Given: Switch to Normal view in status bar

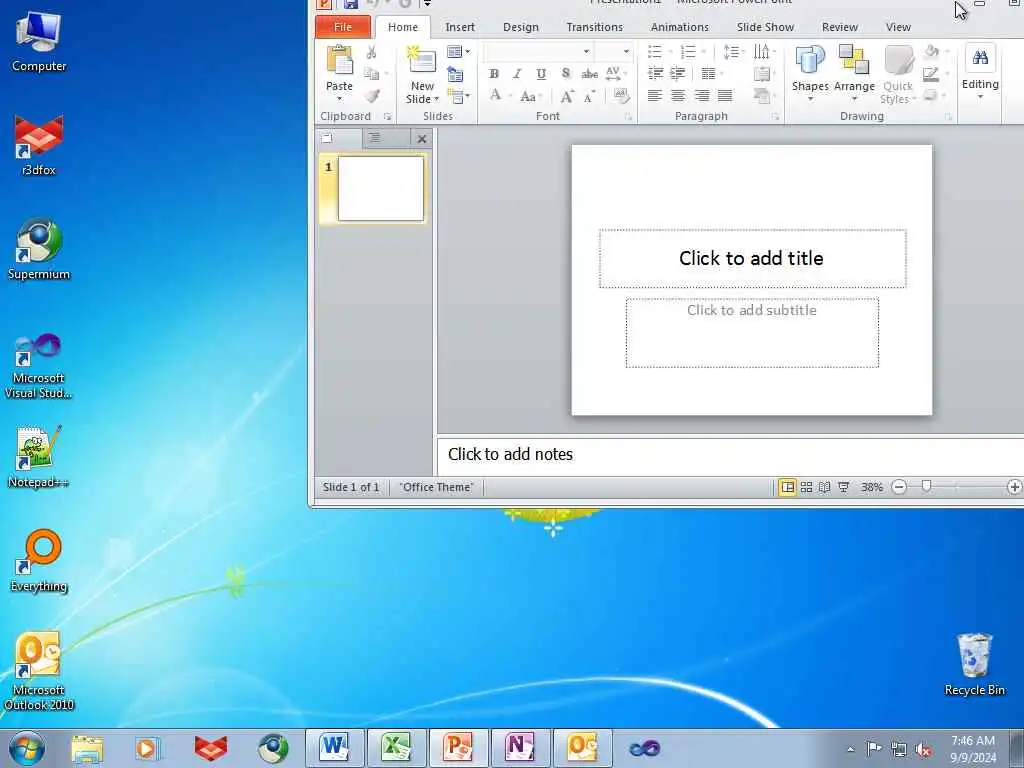Looking at the screenshot, I should [x=788, y=487].
